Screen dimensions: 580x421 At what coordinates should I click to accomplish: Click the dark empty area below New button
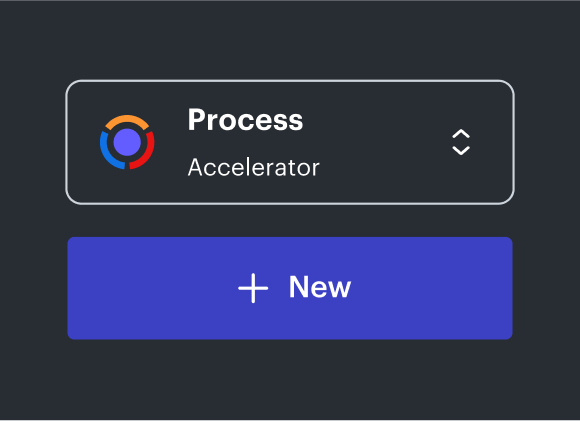[290, 379]
